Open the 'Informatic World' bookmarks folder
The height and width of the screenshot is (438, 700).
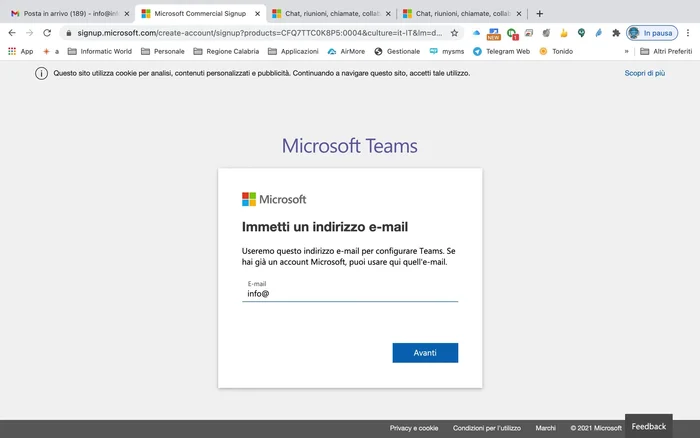pos(100,51)
